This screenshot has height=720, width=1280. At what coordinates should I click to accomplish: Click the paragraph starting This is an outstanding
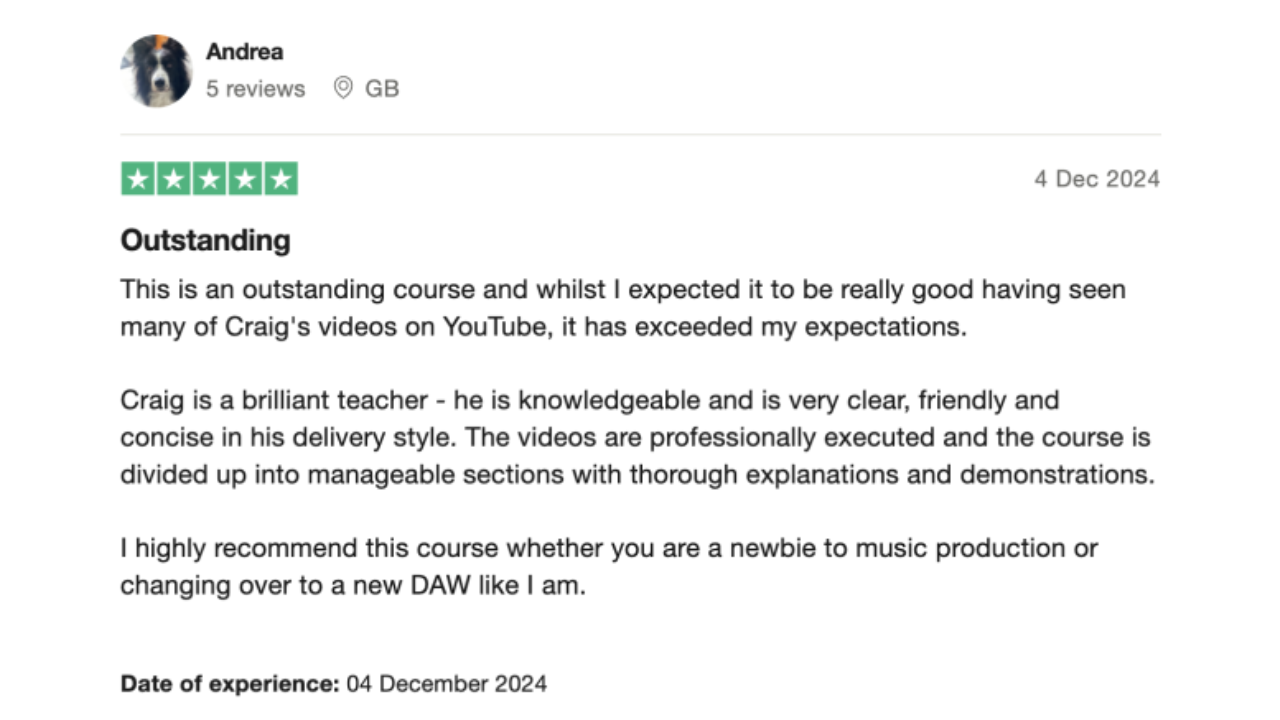(x=623, y=308)
